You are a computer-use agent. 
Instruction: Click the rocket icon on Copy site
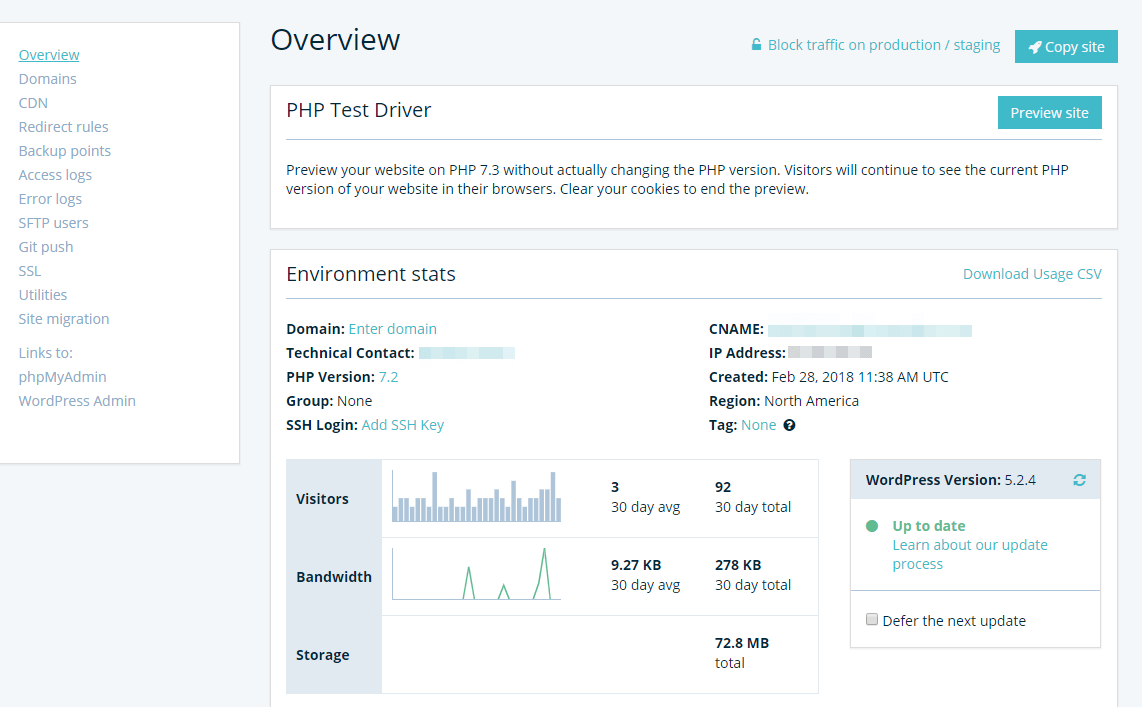pyautogui.click(x=1034, y=47)
